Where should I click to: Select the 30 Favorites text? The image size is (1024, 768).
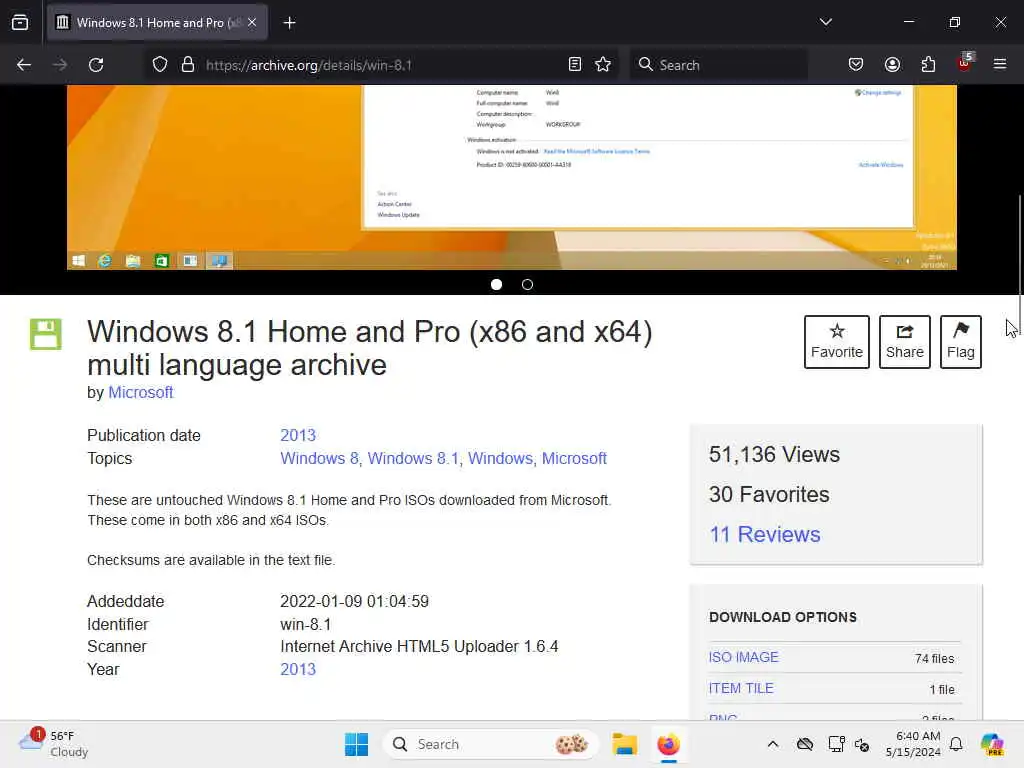pos(769,494)
